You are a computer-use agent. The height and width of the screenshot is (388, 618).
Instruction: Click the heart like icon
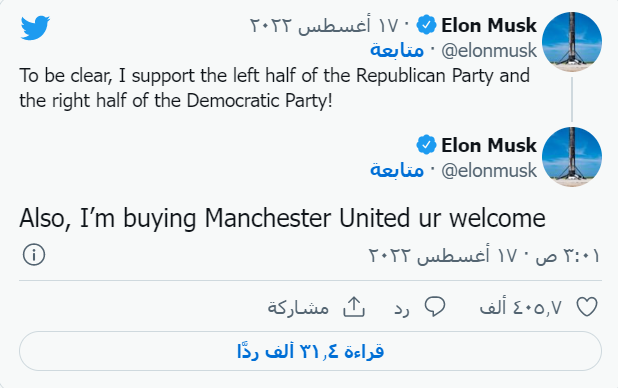[587, 307]
